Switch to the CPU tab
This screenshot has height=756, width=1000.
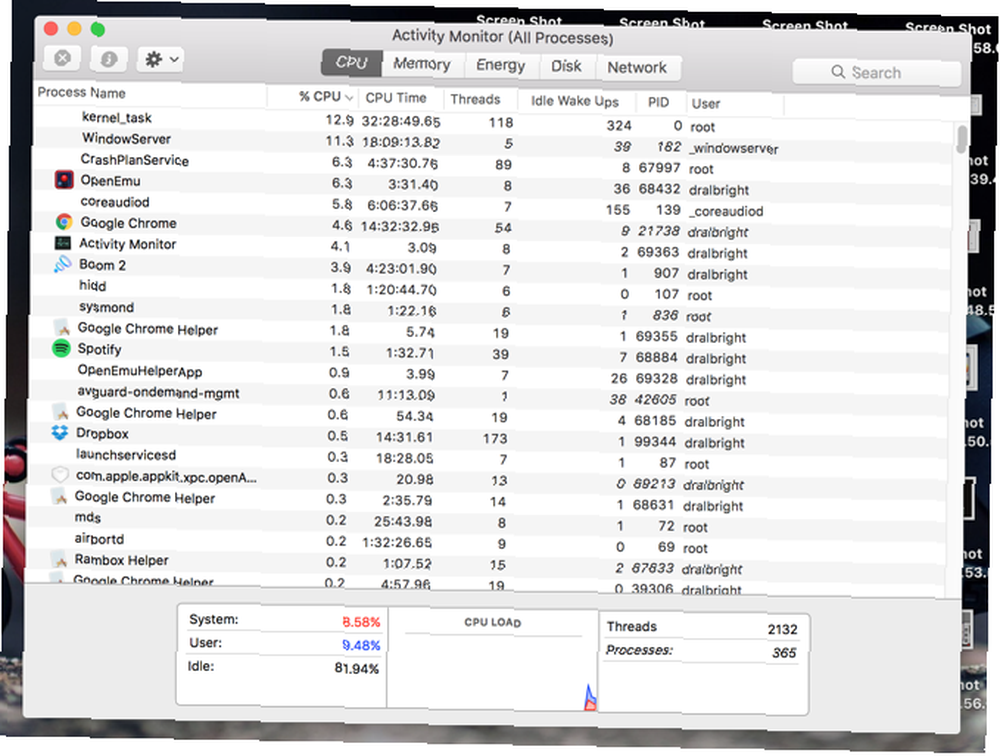click(x=351, y=63)
